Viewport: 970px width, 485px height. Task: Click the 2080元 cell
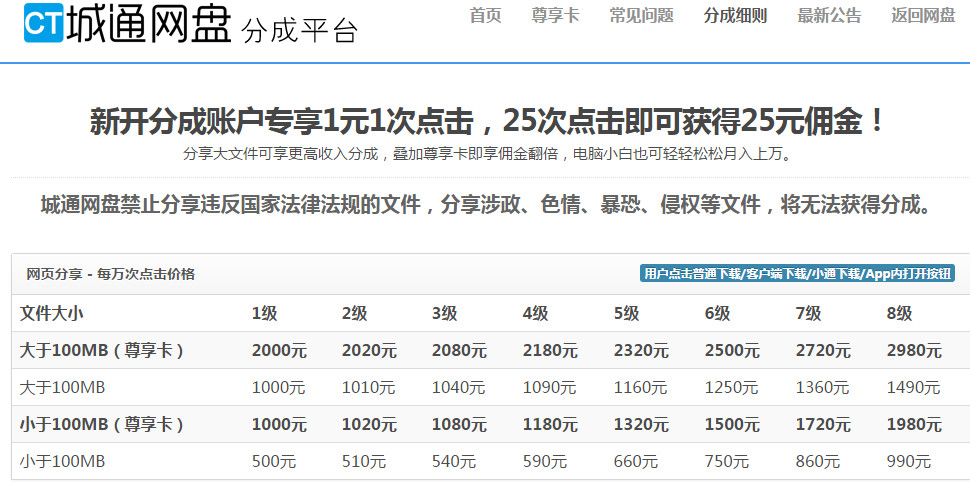(x=460, y=351)
